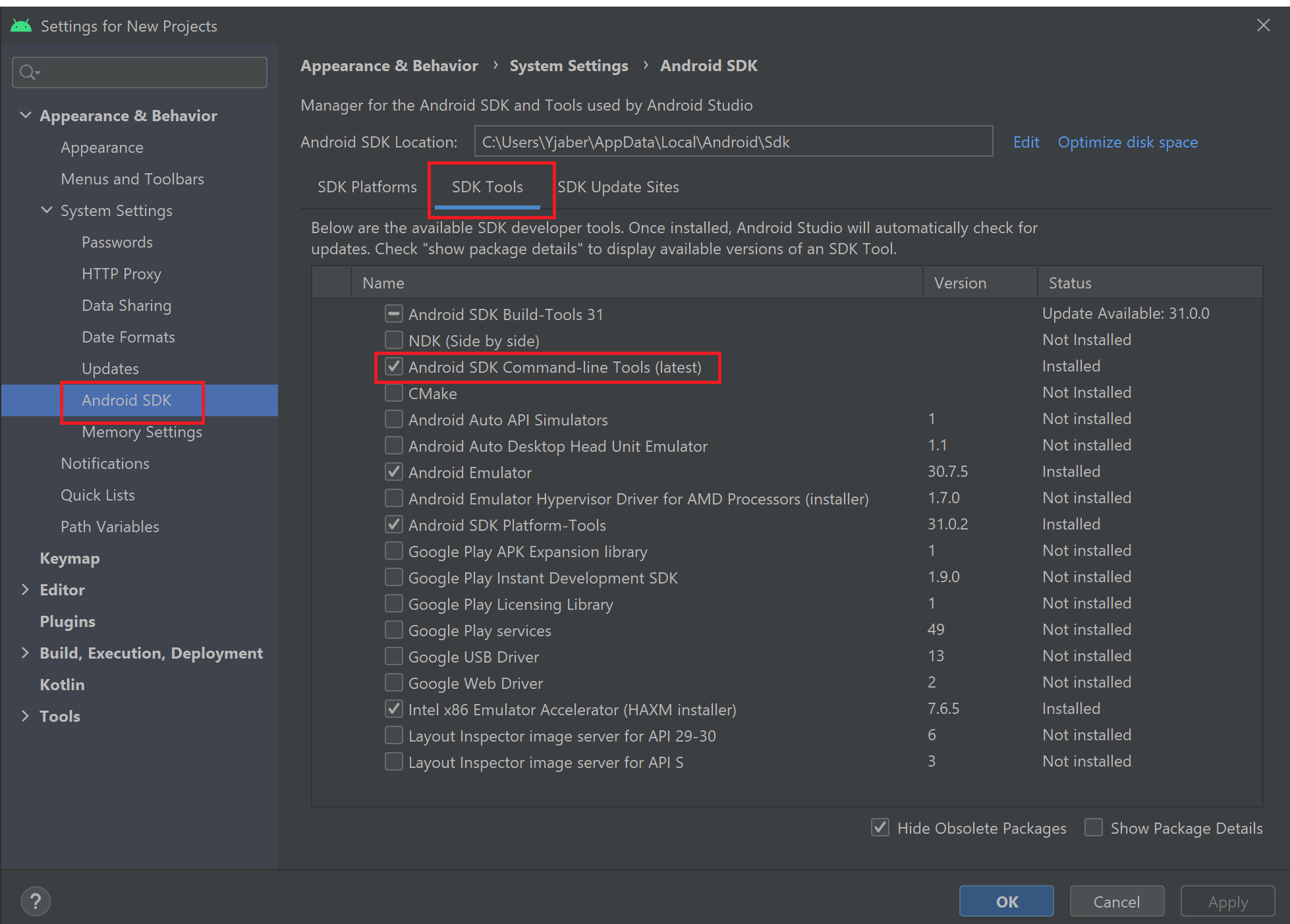The height and width of the screenshot is (924, 1290).
Task: Collapse the System Settings tree node
Action: click(x=47, y=210)
